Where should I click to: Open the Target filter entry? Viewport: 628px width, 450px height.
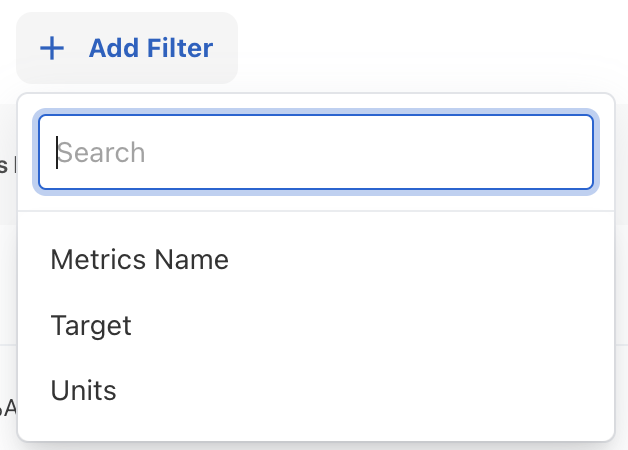coord(91,325)
